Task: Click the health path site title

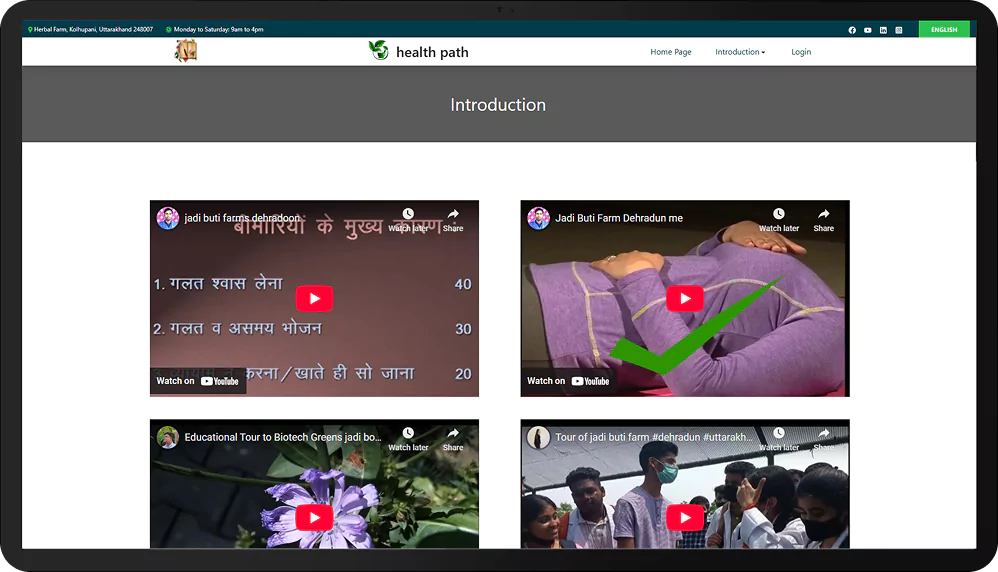Action: pos(432,52)
